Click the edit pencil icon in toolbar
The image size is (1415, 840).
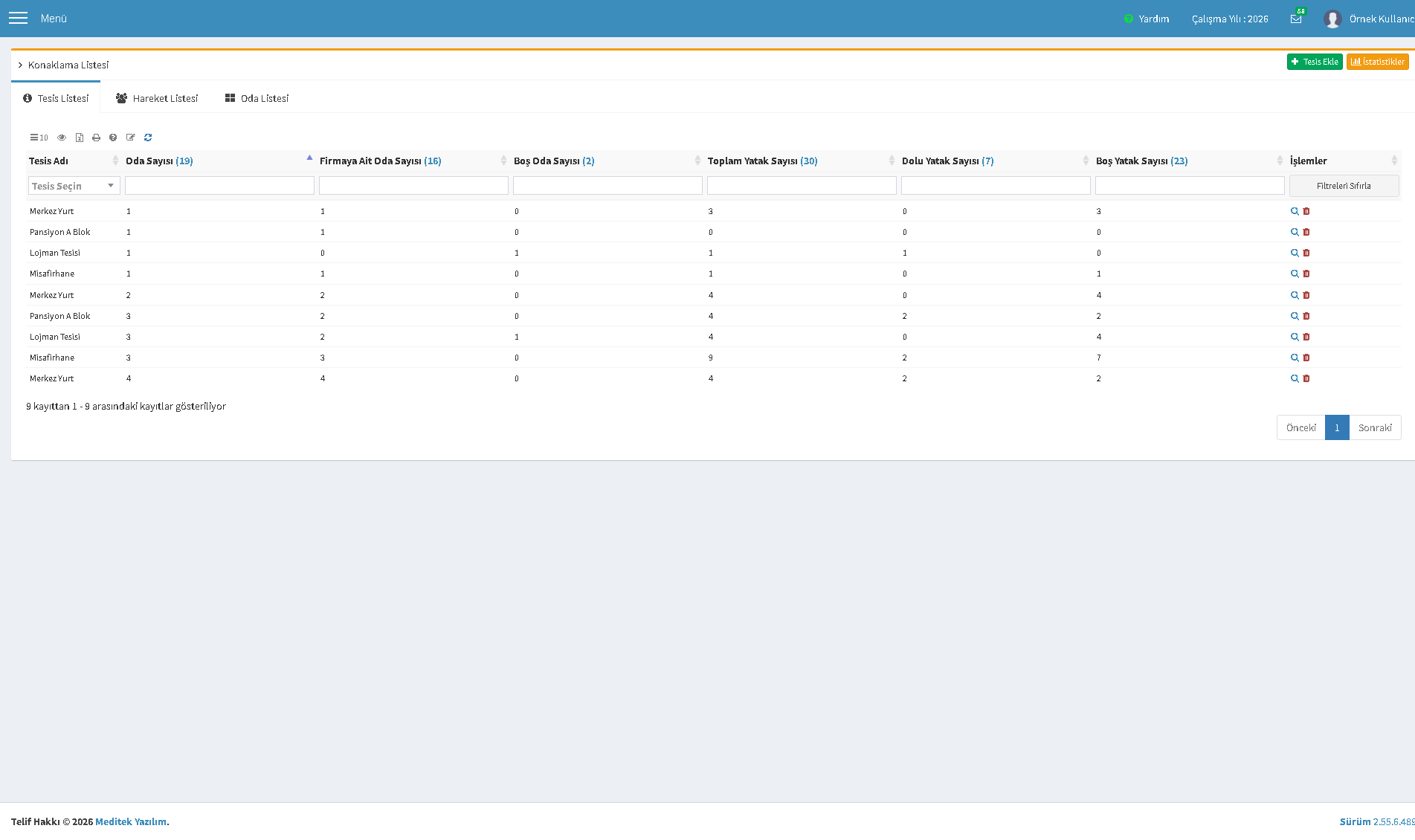pos(131,138)
